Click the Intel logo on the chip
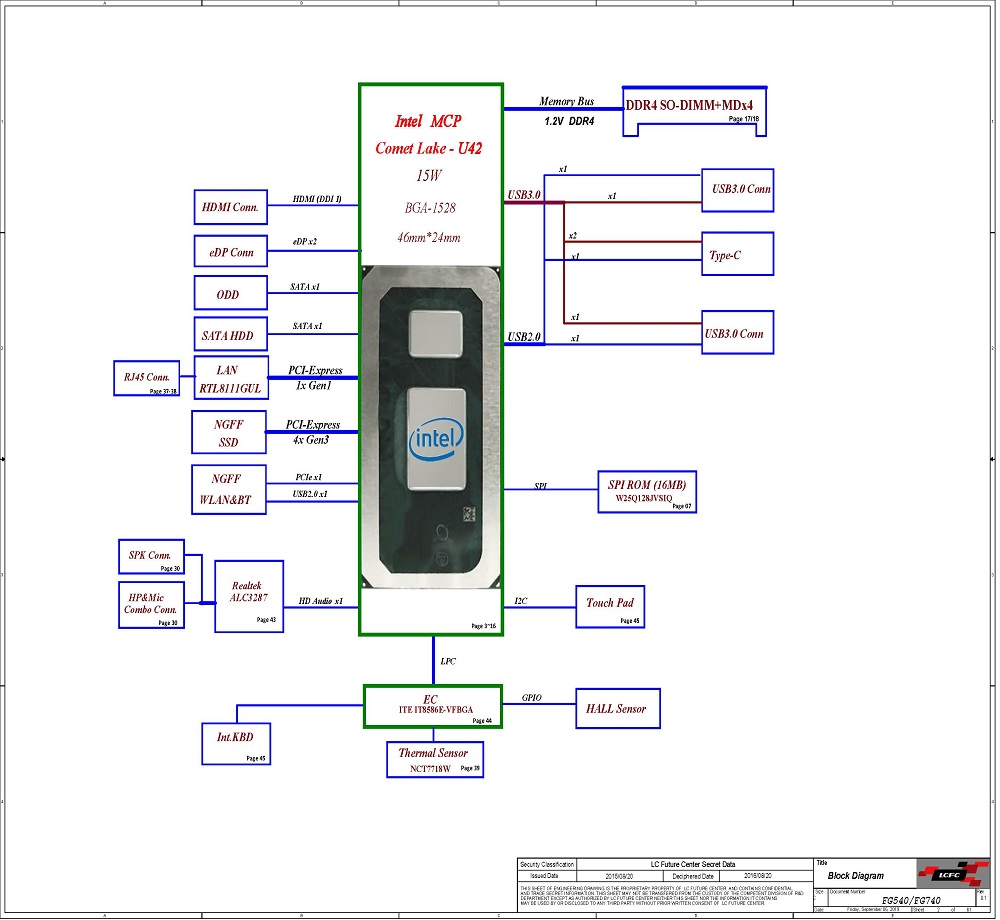This screenshot has height=920, width=1000. click(x=436, y=438)
